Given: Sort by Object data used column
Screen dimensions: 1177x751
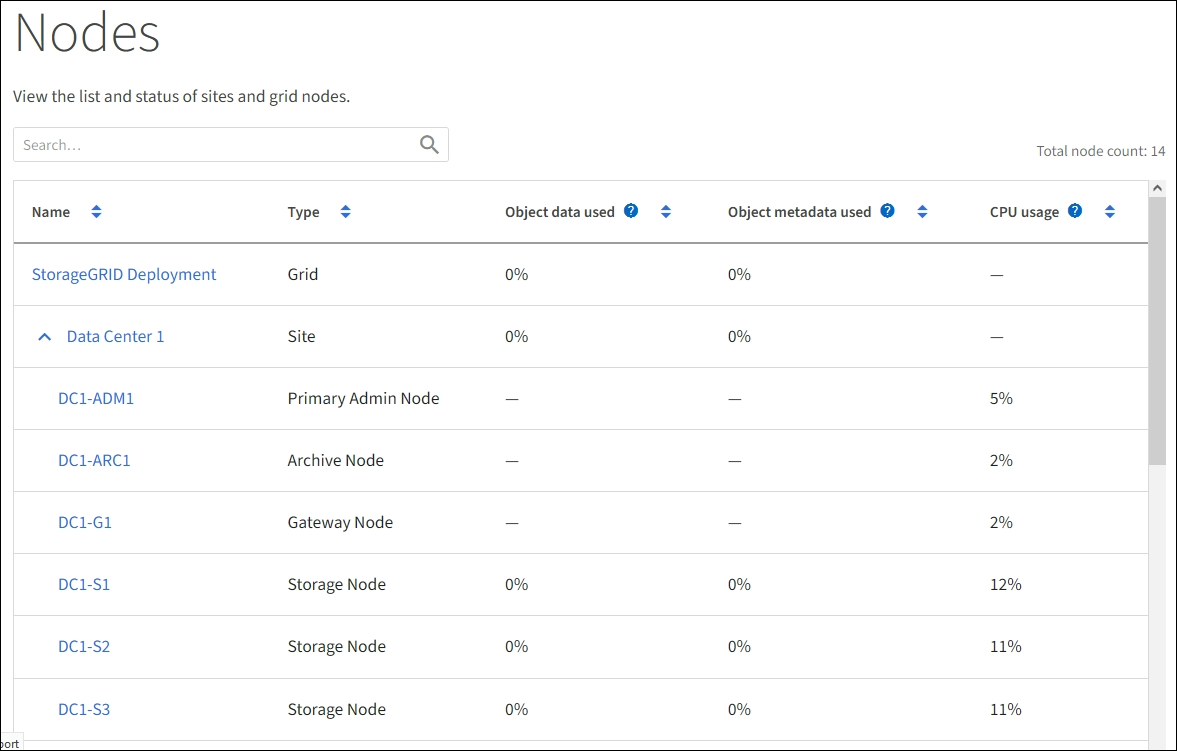Looking at the screenshot, I should point(666,212).
